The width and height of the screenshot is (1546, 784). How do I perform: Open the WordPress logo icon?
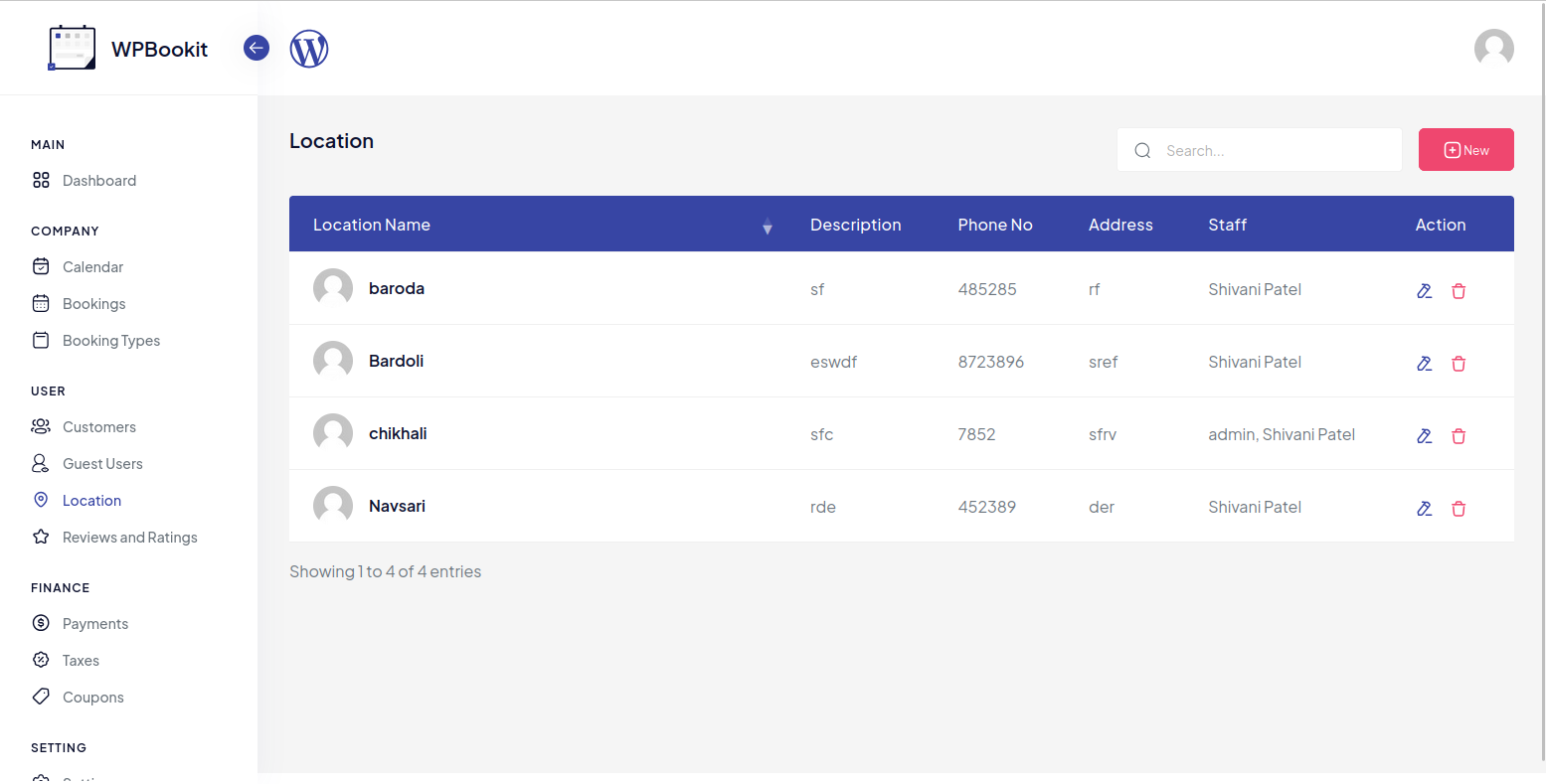click(309, 49)
